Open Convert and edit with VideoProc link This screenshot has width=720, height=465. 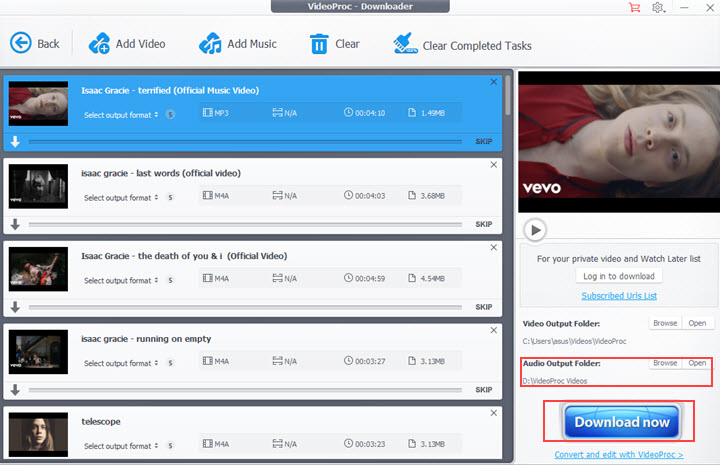pyautogui.click(x=619, y=454)
